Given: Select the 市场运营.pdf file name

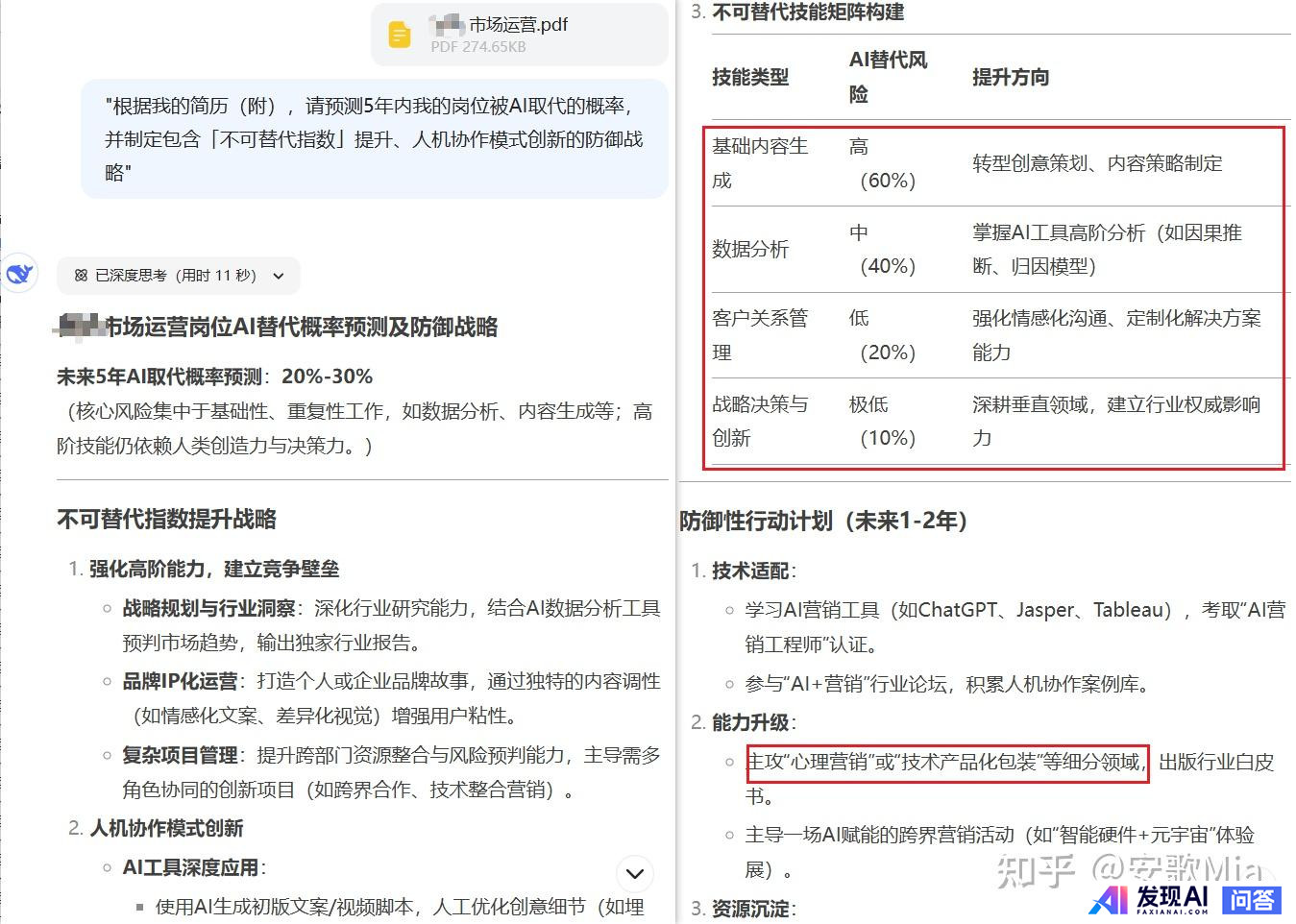Looking at the screenshot, I should click(x=518, y=25).
